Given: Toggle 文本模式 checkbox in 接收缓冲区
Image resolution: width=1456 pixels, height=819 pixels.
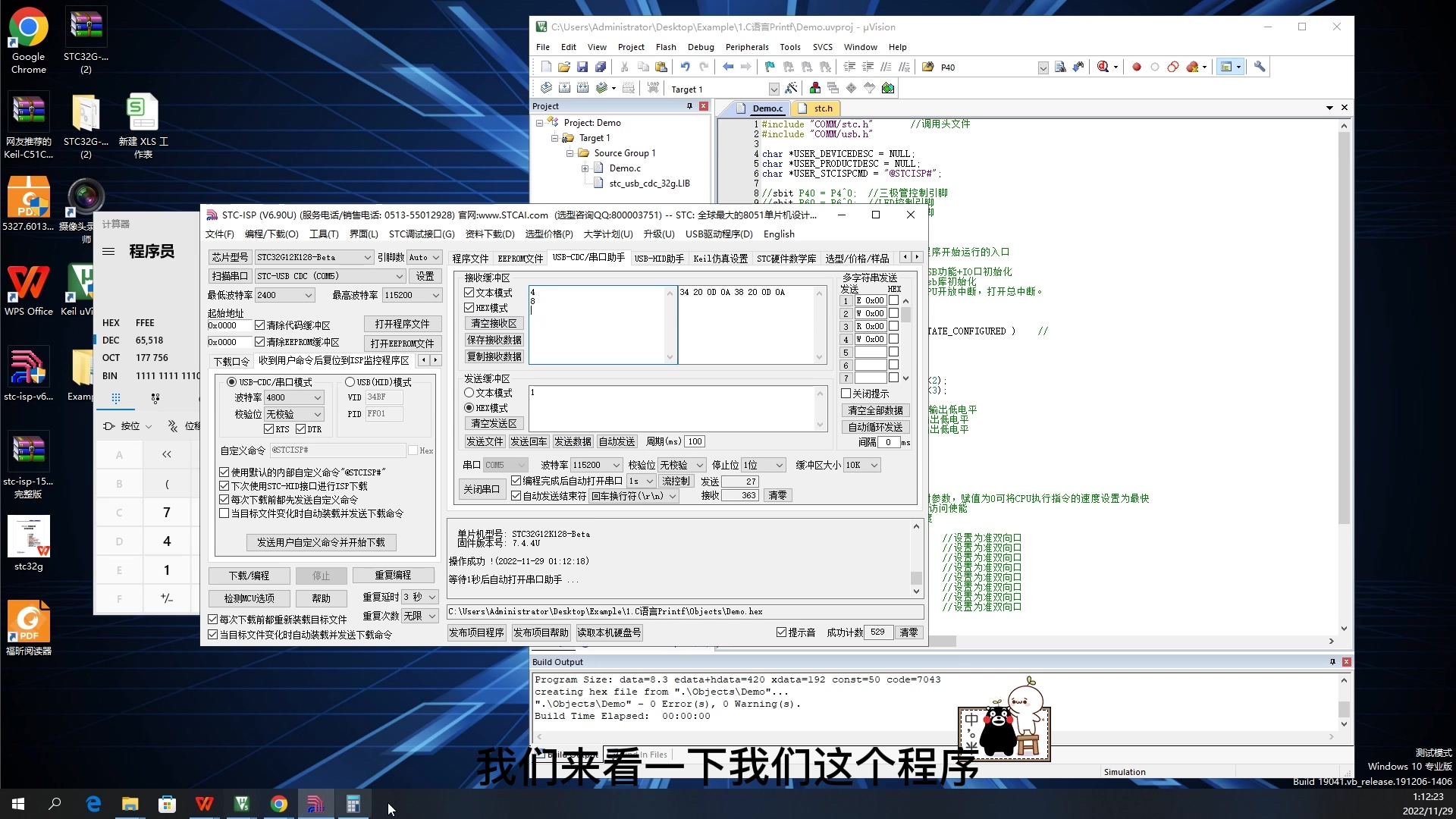Looking at the screenshot, I should point(469,293).
